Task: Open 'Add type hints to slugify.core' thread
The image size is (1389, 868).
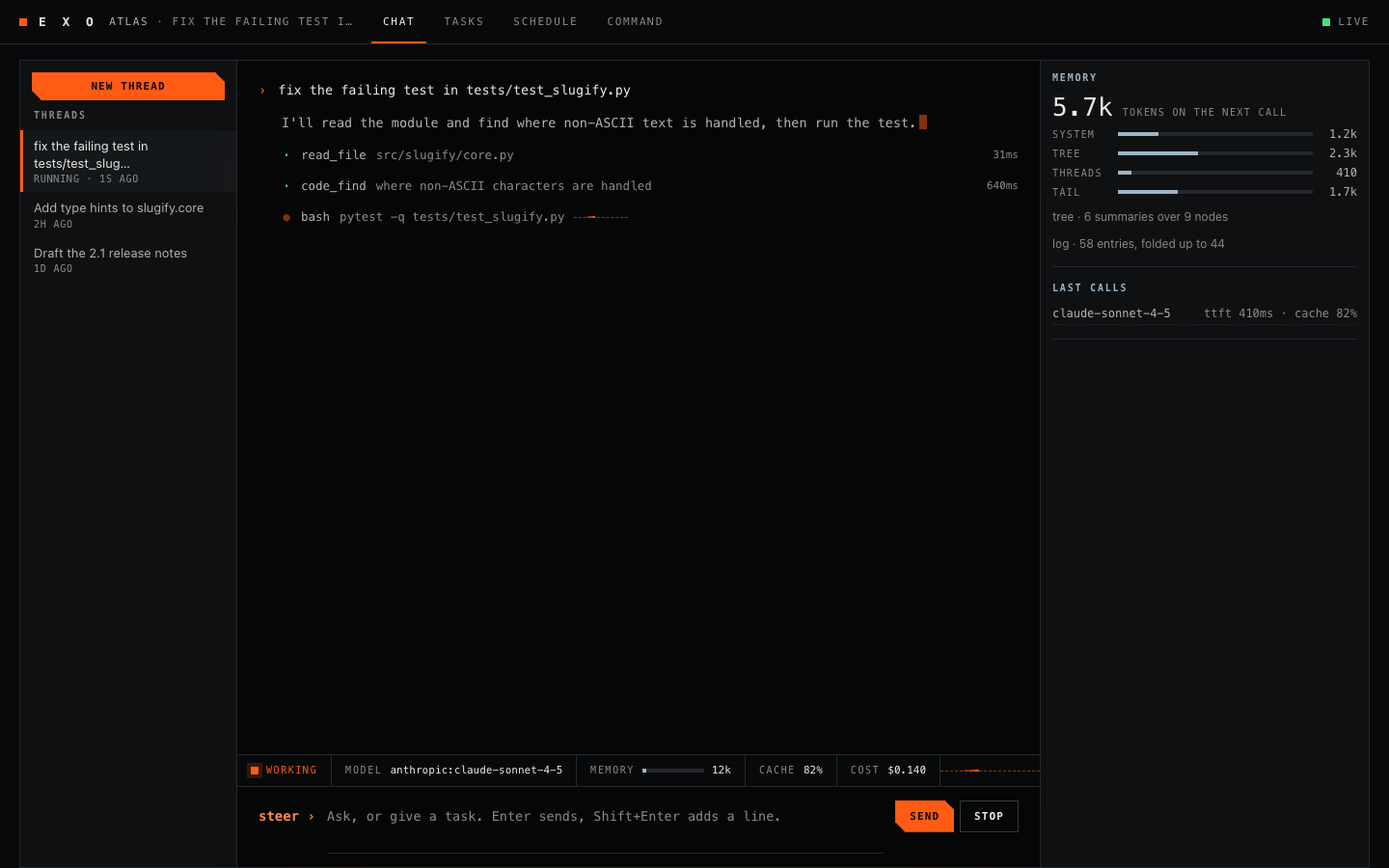Action: click(x=128, y=215)
